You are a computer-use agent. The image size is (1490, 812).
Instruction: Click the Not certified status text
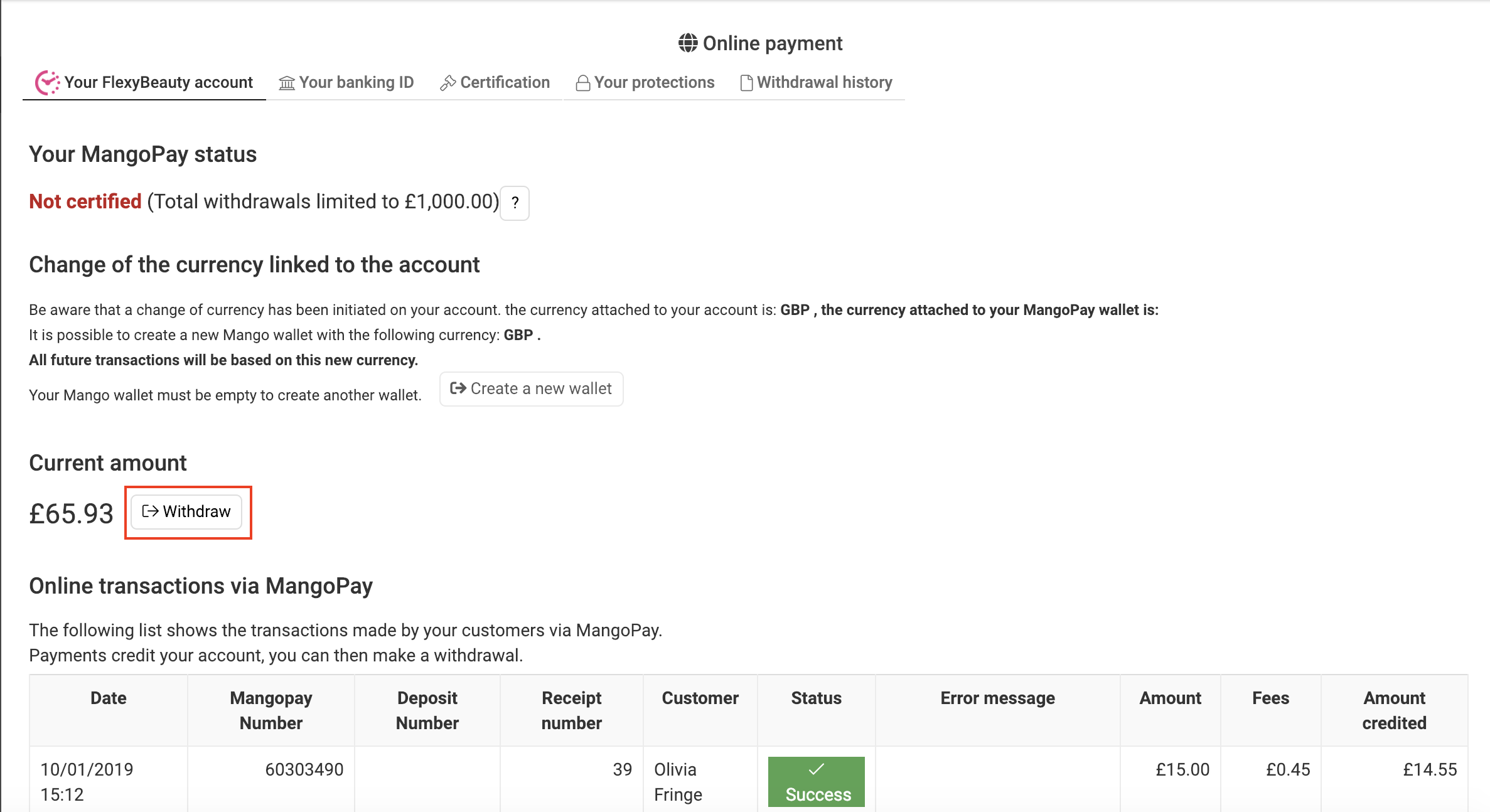click(x=85, y=201)
